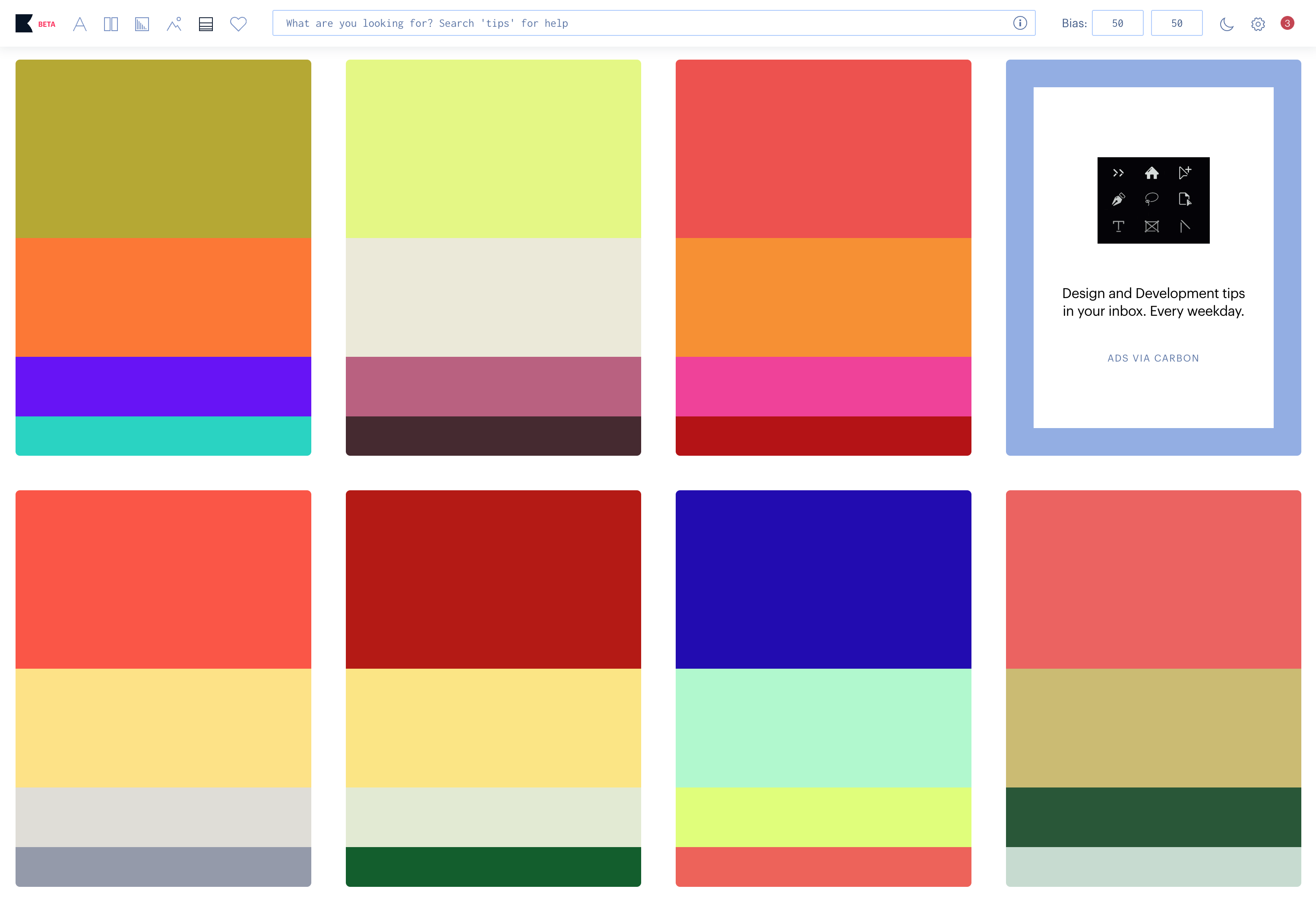Select the mint green stripe in blue palette

click(822, 727)
